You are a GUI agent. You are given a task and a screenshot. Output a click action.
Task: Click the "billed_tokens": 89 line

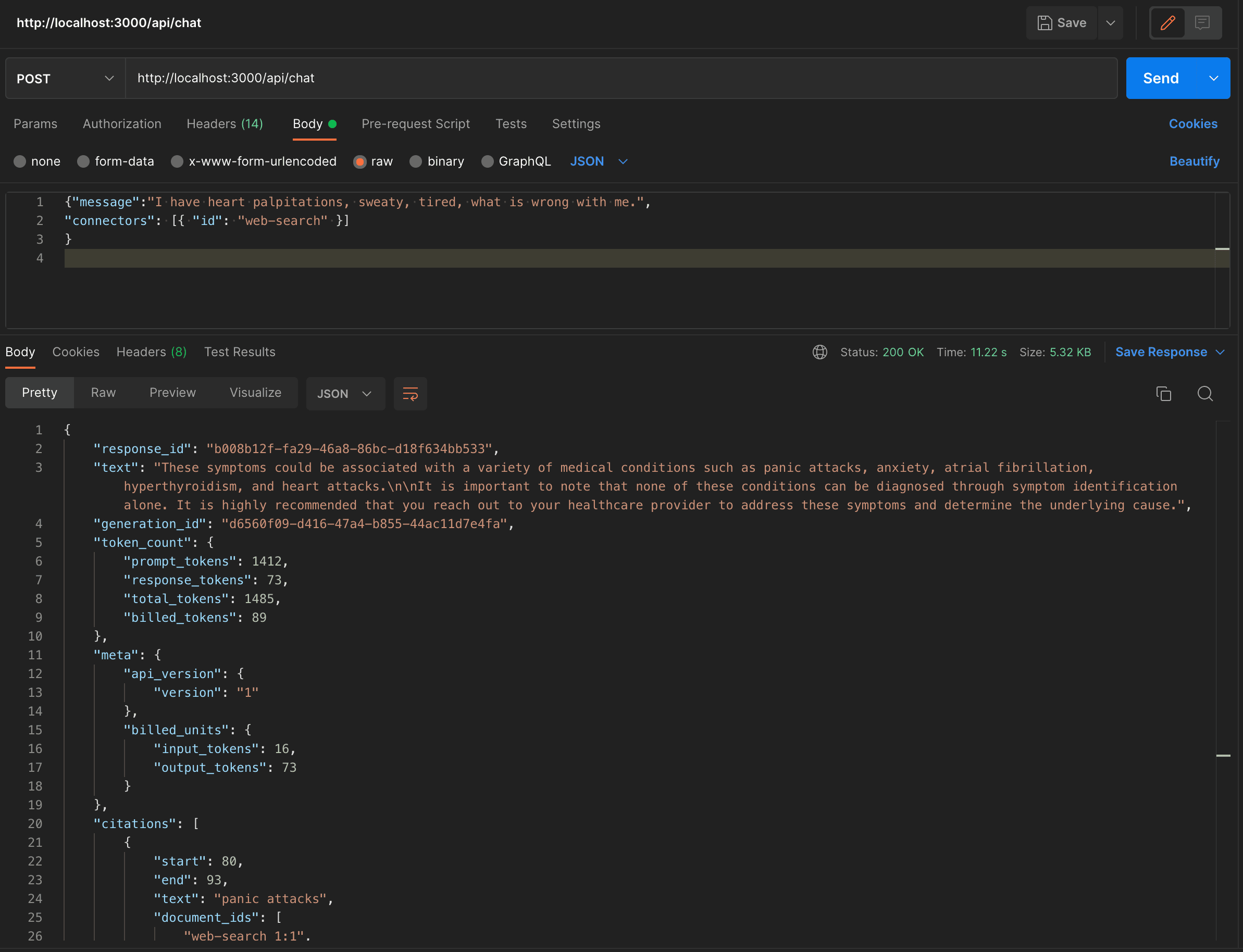(194, 618)
